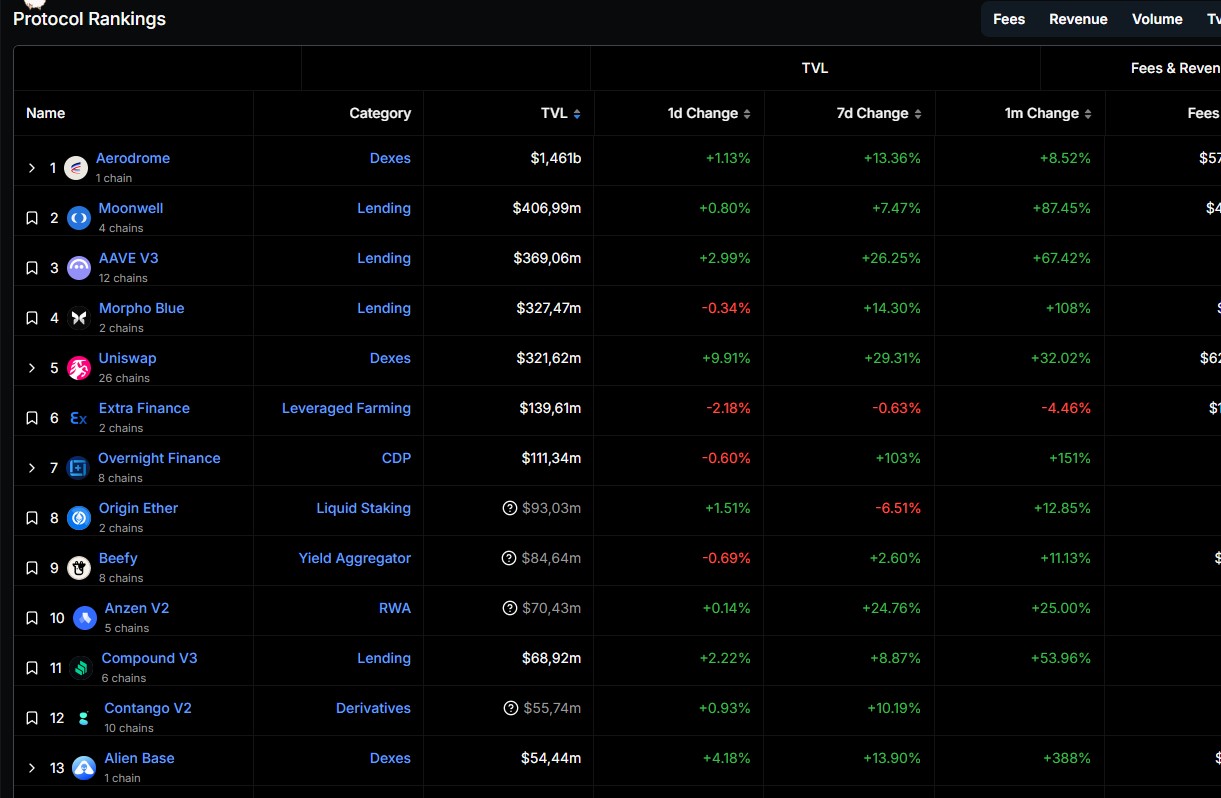
Task: Open the Aerodrome protocol link
Action: coord(133,158)
